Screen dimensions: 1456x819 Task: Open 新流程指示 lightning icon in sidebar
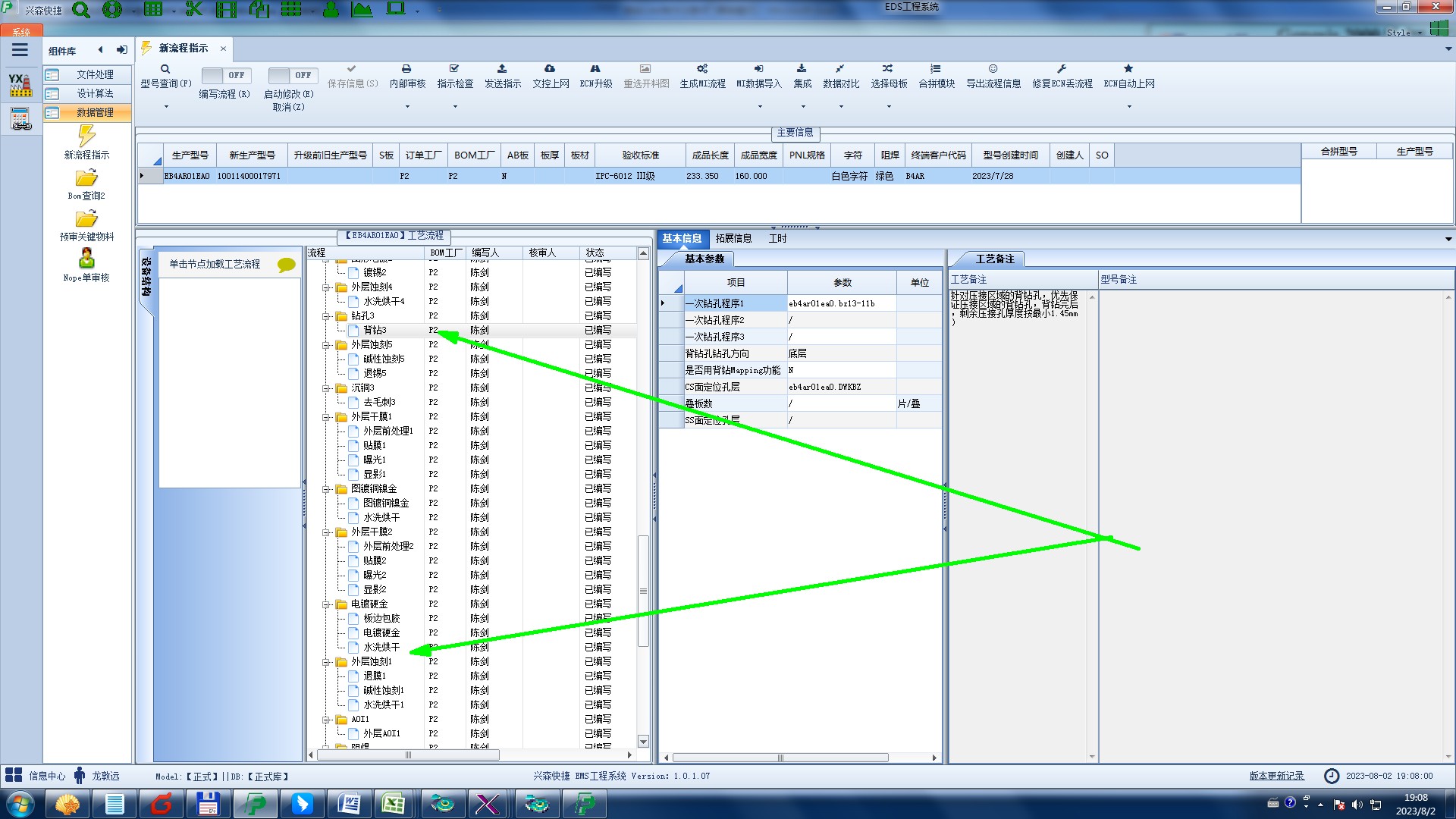point(86,136)
